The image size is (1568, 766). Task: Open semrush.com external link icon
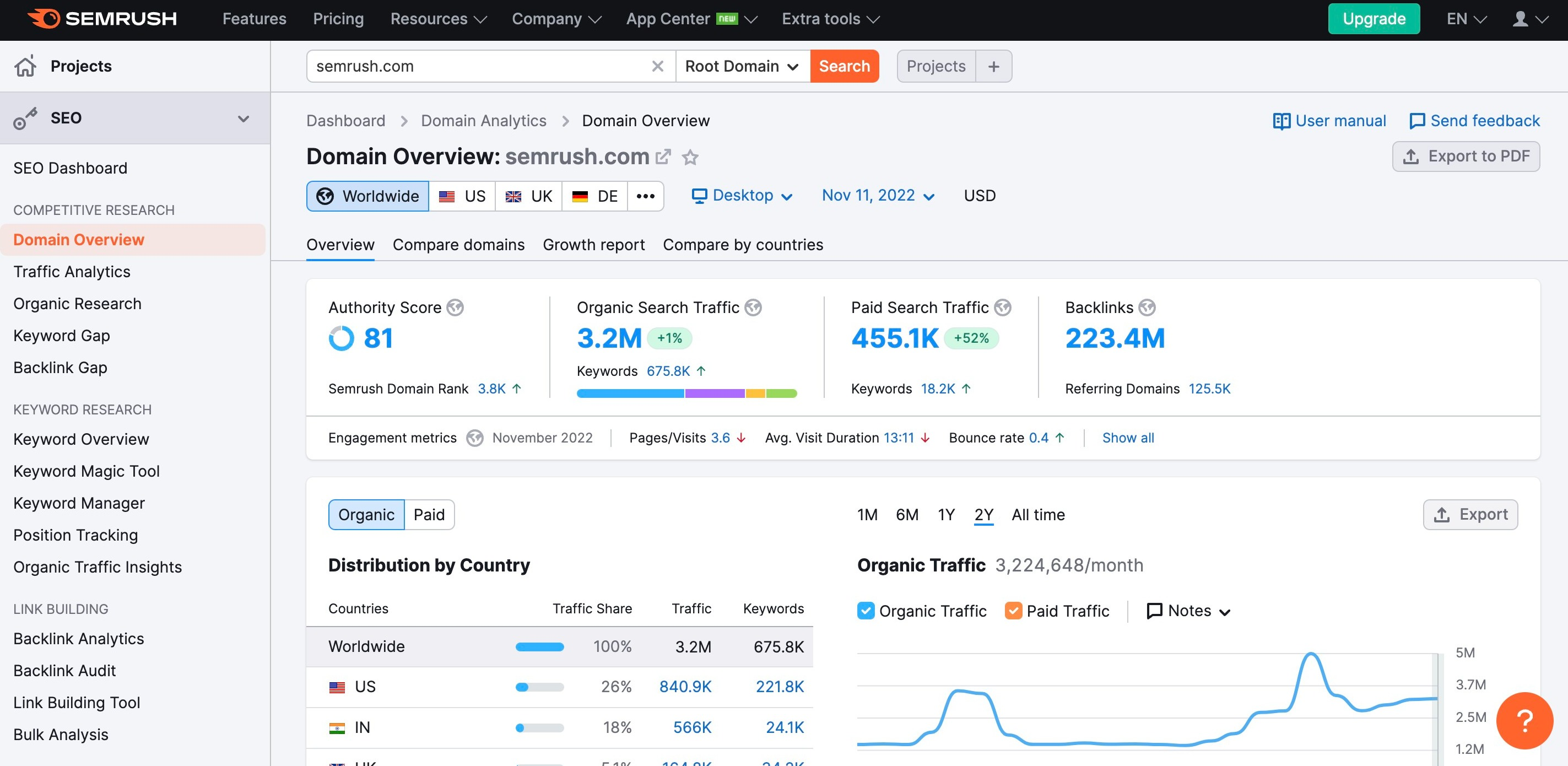[663, 157]
